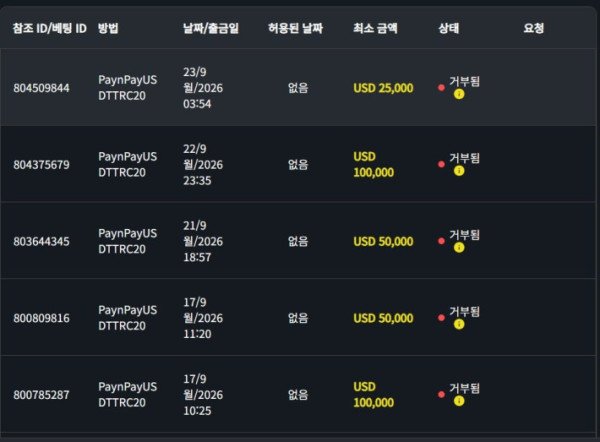Click info icon for transaction 800809816

tap(459, 324)
